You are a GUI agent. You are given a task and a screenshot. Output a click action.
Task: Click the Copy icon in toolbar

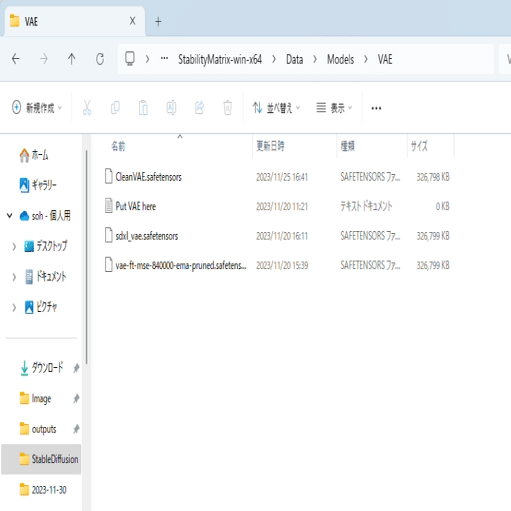click(x=115, y=108)
